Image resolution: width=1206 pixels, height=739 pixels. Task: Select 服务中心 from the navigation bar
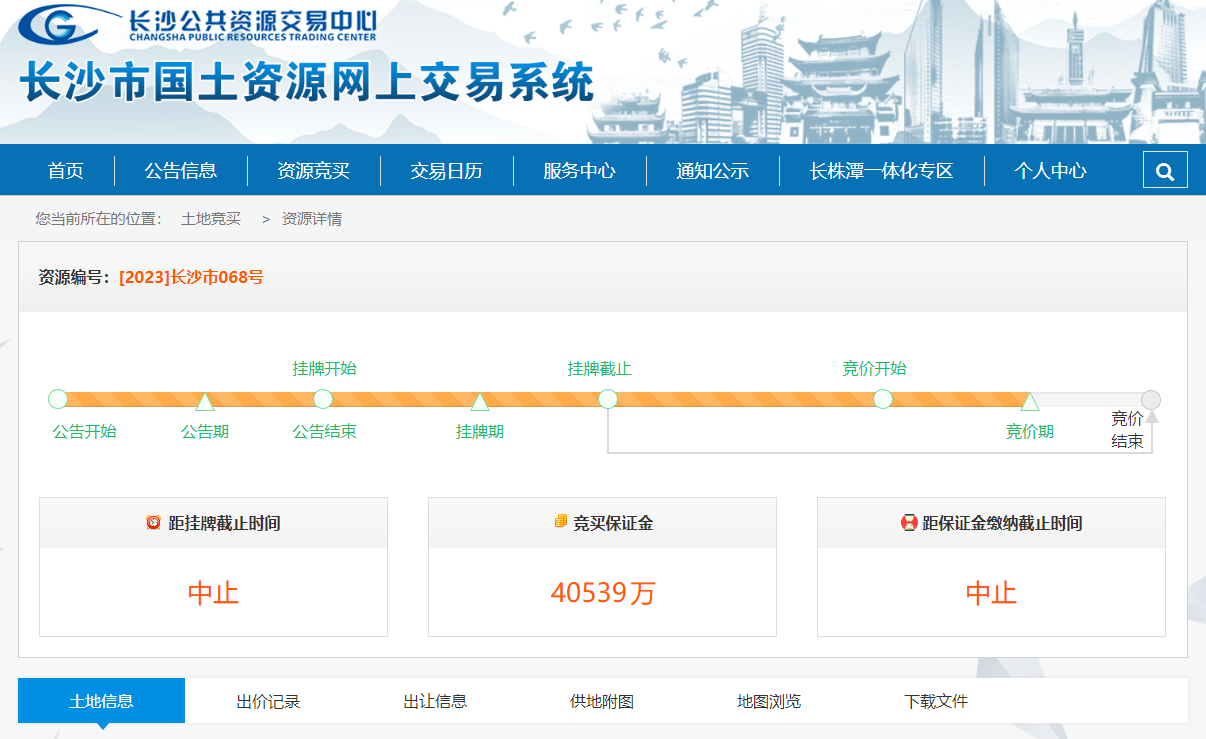coord(580,171)
